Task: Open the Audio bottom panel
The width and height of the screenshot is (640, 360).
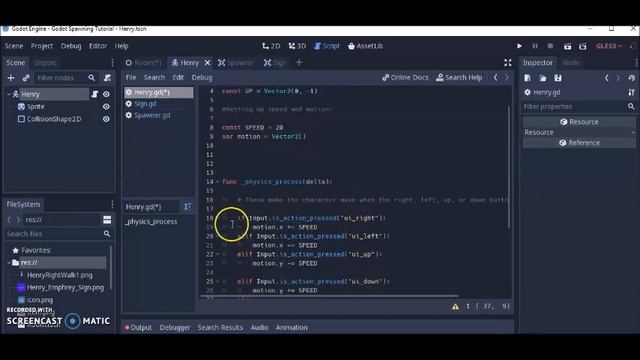Action: pos(259,327)
